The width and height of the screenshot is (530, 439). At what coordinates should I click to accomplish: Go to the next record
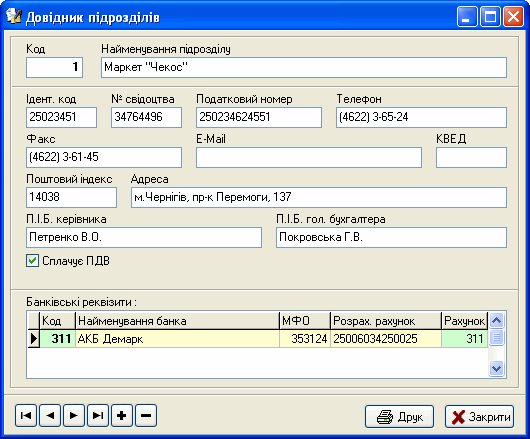[x=74, y=415]
